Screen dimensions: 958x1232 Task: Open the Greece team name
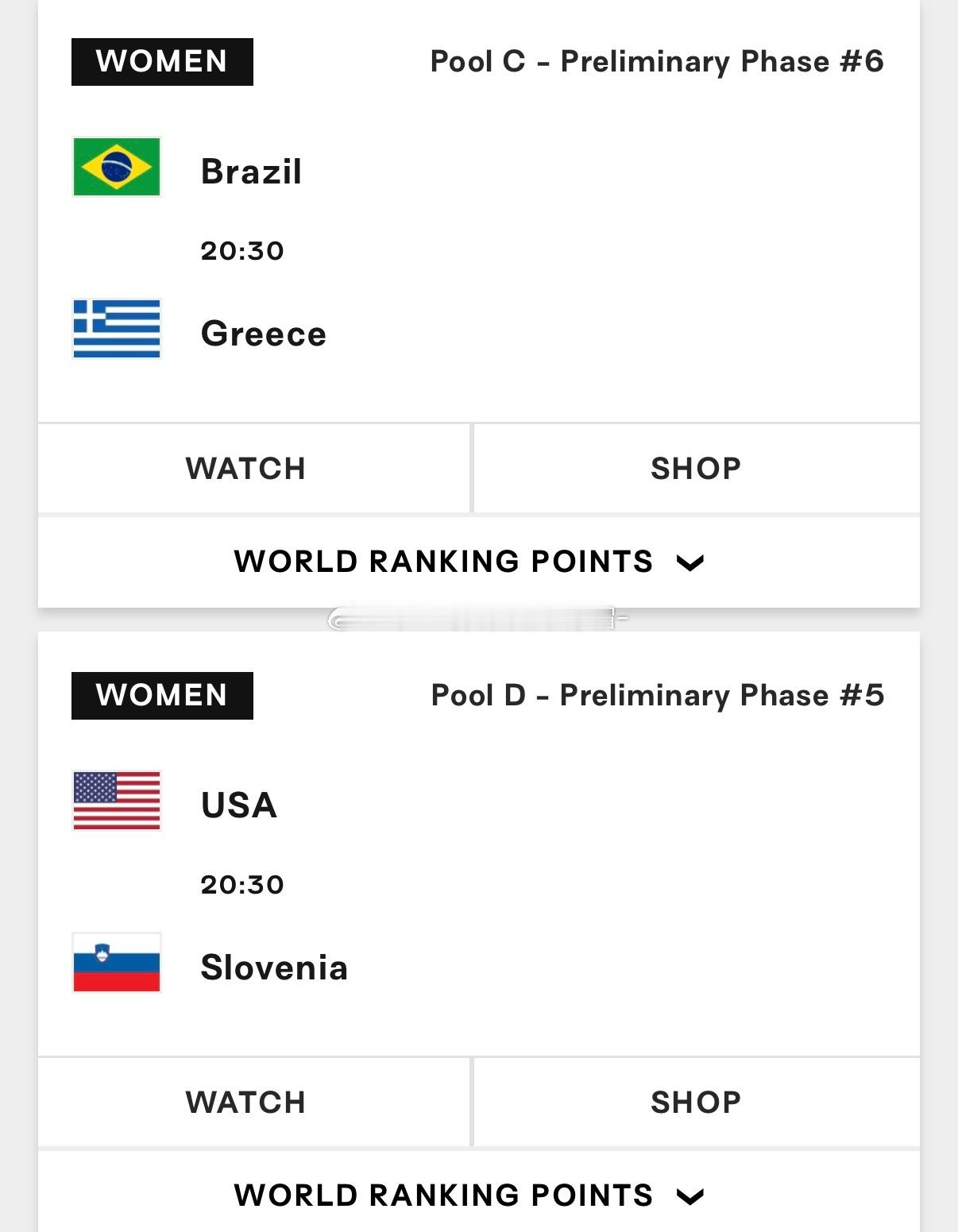264,334
